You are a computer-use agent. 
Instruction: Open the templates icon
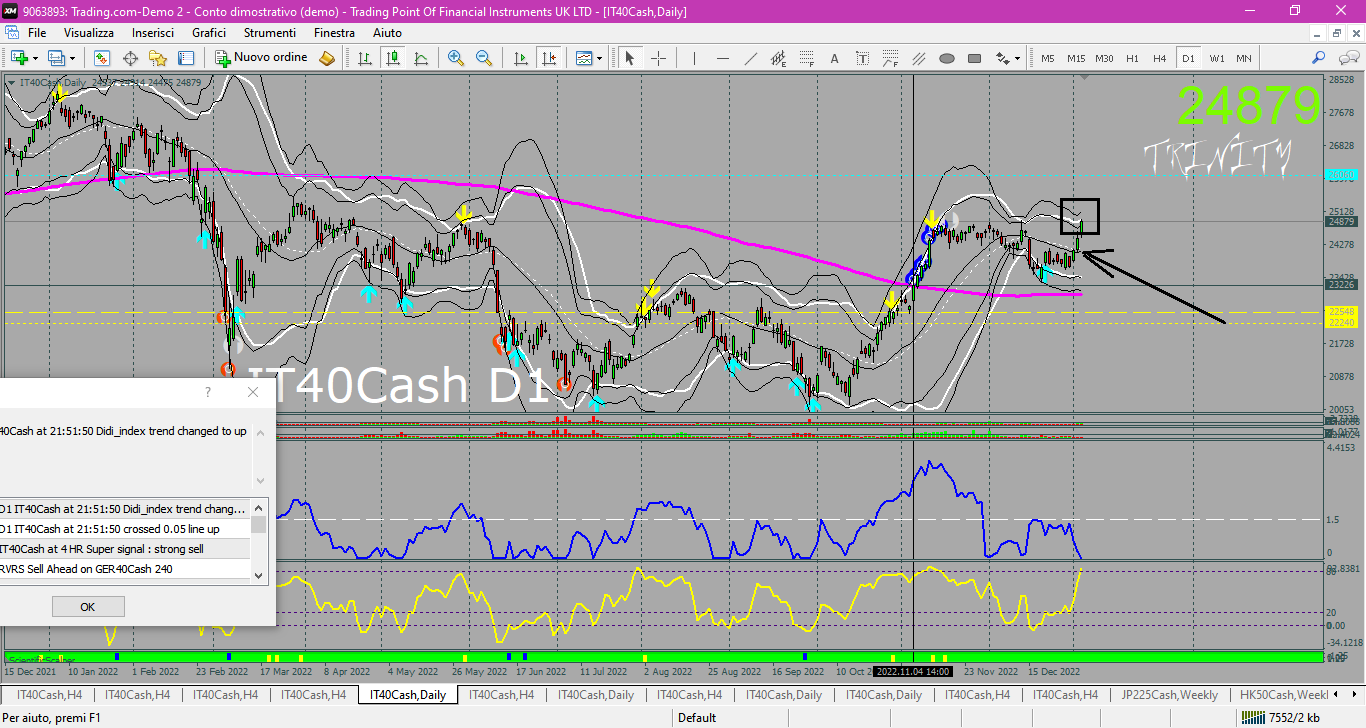(x=584, y=58)
